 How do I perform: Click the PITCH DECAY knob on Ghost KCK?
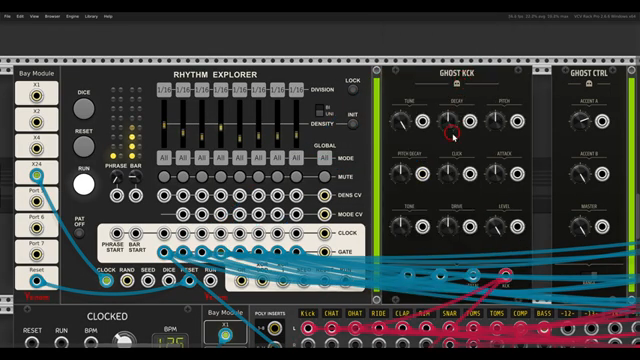click(400, 174)
